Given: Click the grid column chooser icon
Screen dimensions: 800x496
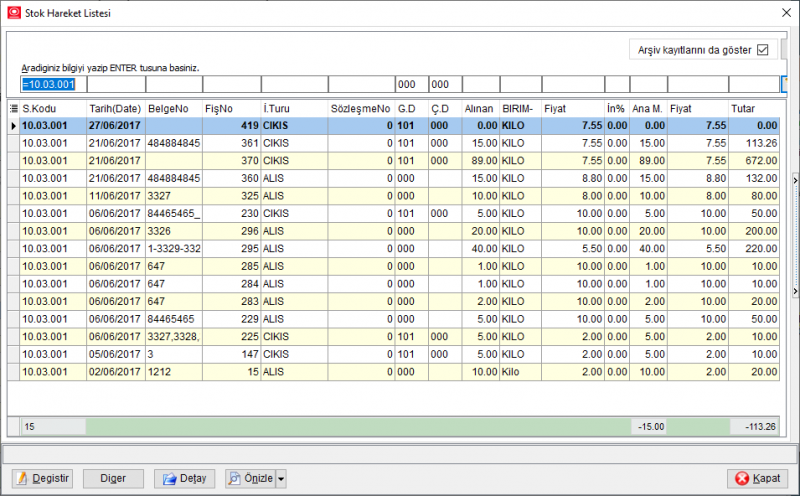Looking at the screenshot, I should (14, 108).
